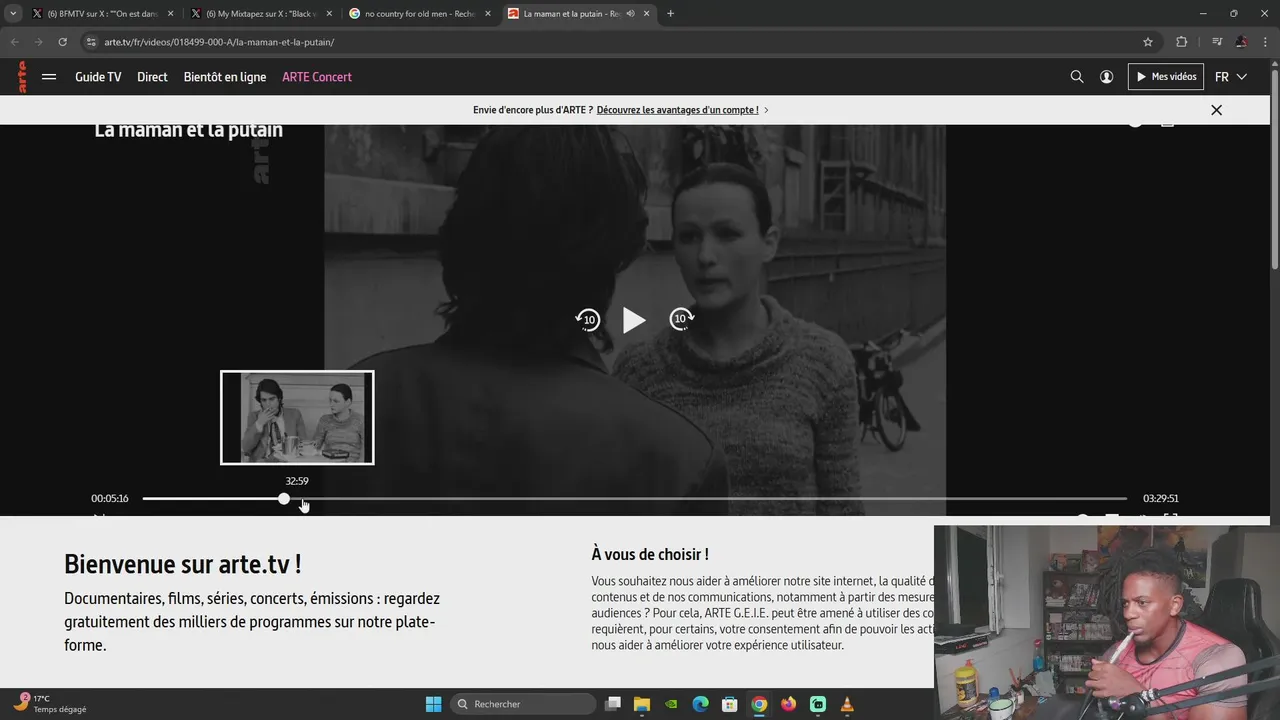Click the Chrome taskbar icon
The height and width of the screenshot is (720, 1280).
coord(759,704)
